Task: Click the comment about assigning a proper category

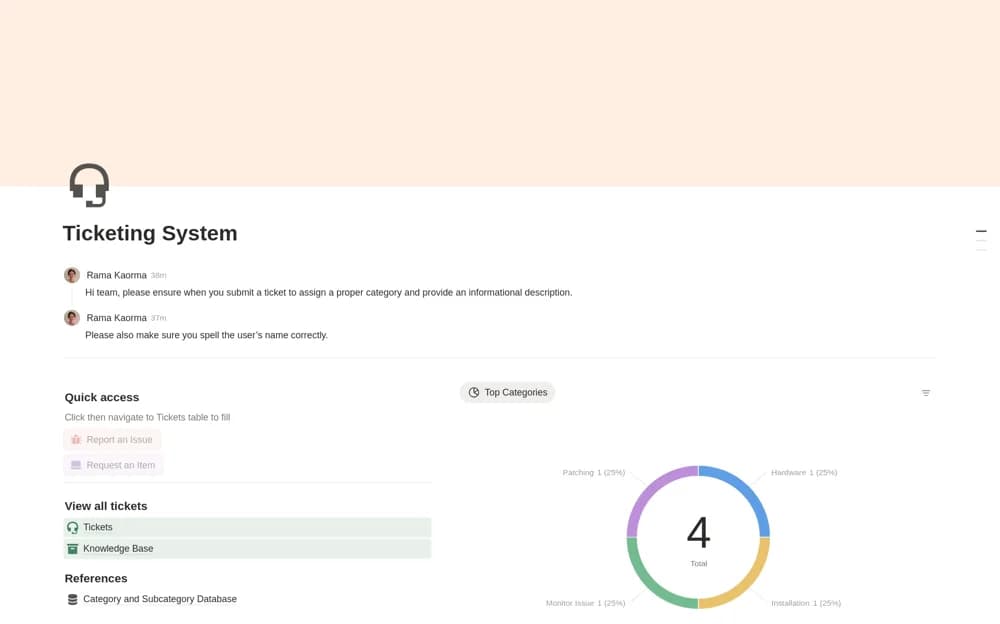Action: [328, 292]
